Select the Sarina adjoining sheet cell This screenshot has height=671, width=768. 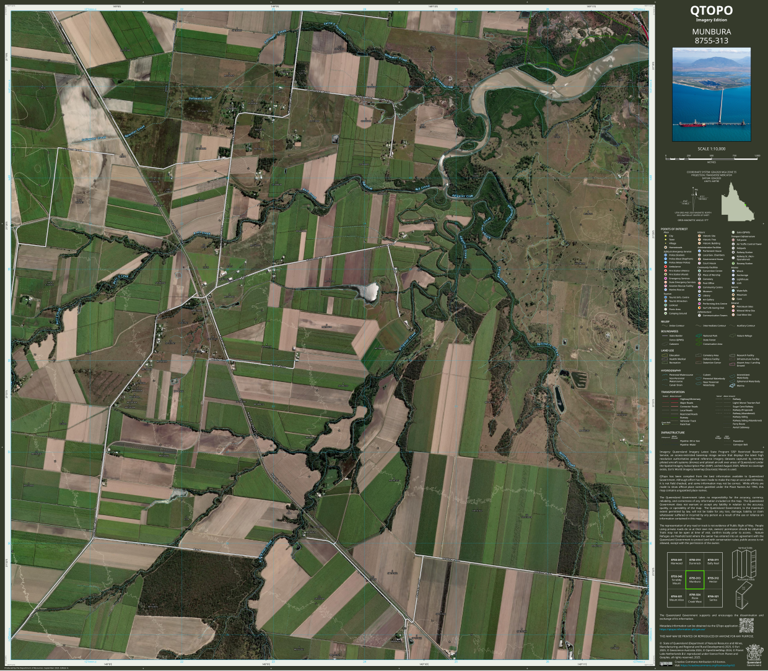pos(713,599)
